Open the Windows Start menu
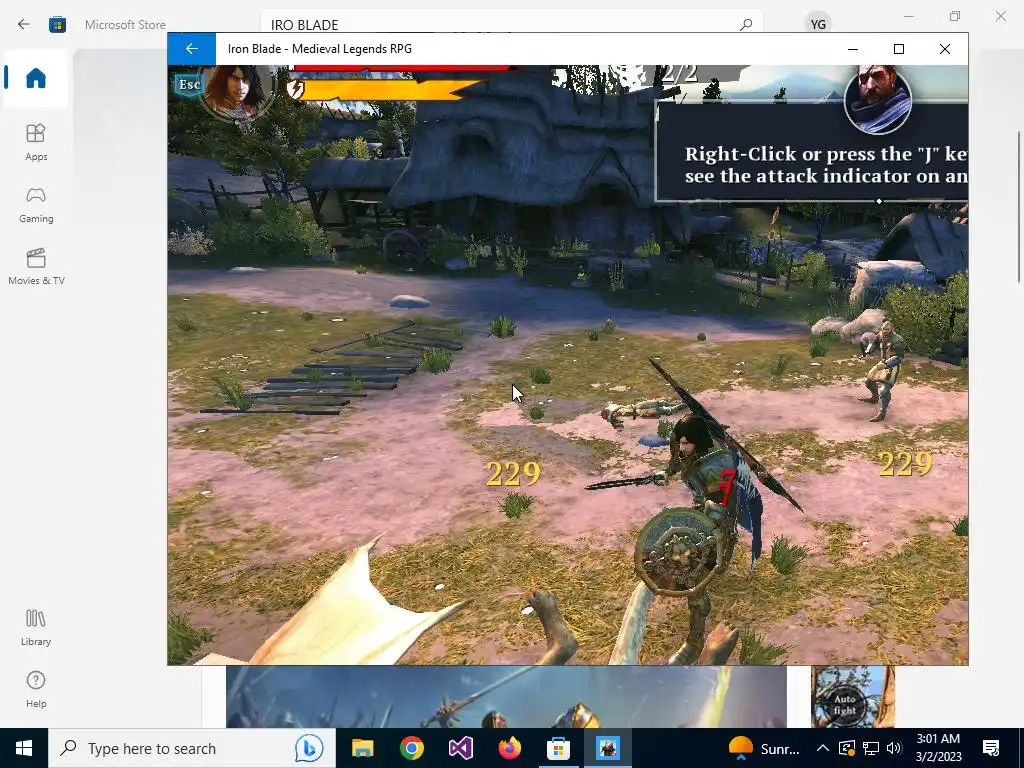 (x=24, y=748)
